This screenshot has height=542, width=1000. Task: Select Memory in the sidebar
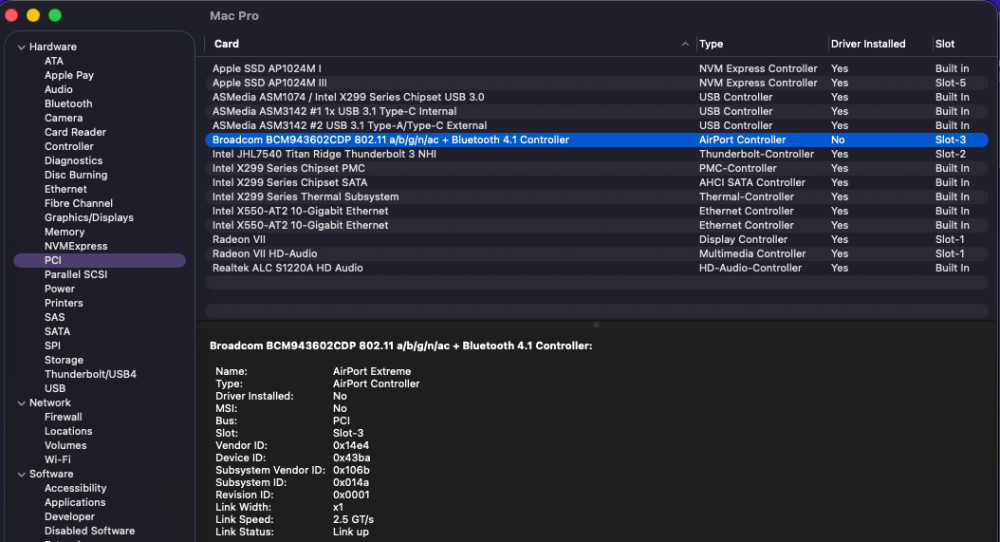point(64,232)
